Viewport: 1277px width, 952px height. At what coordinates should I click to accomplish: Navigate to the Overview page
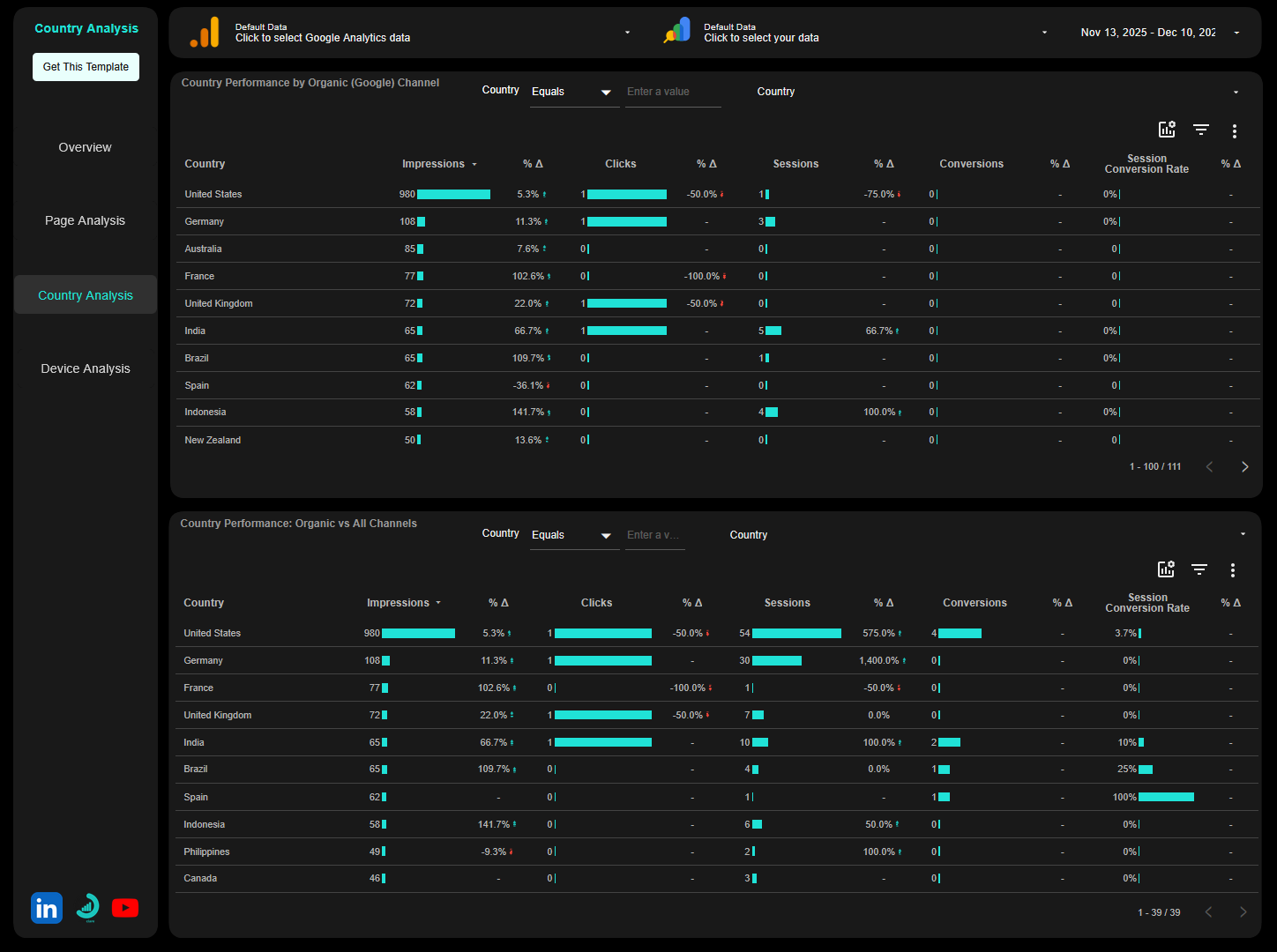click(85, 147)
